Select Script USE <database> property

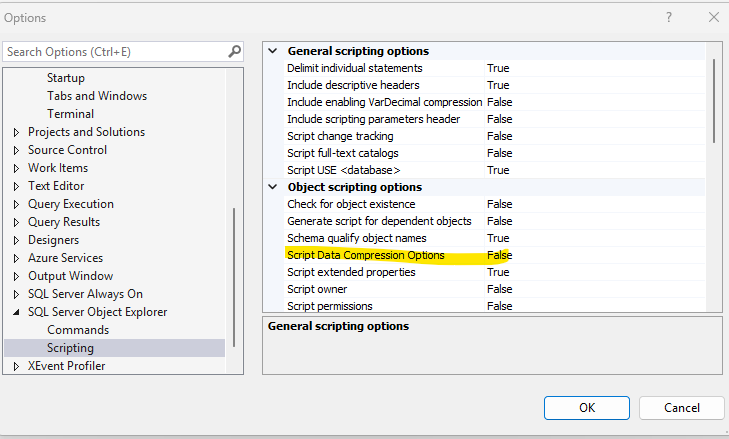344,170
